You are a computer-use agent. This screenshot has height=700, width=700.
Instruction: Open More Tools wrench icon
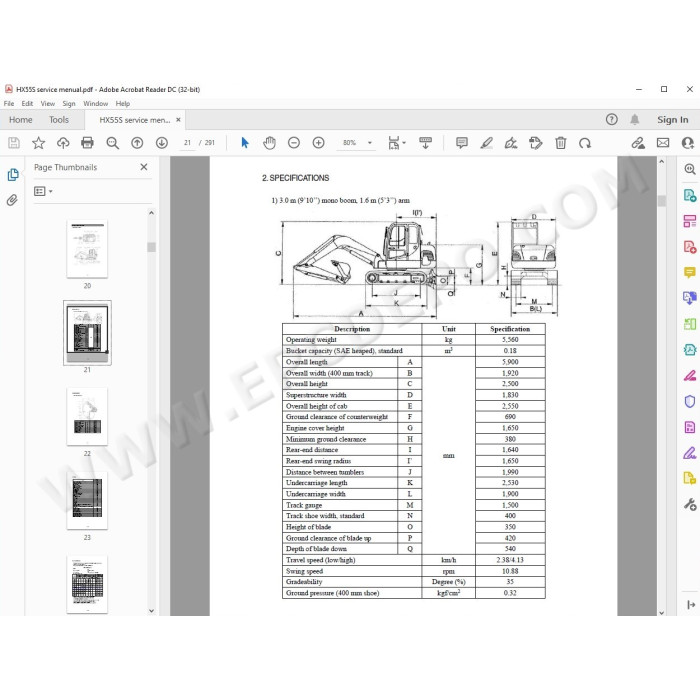(690, 504)
